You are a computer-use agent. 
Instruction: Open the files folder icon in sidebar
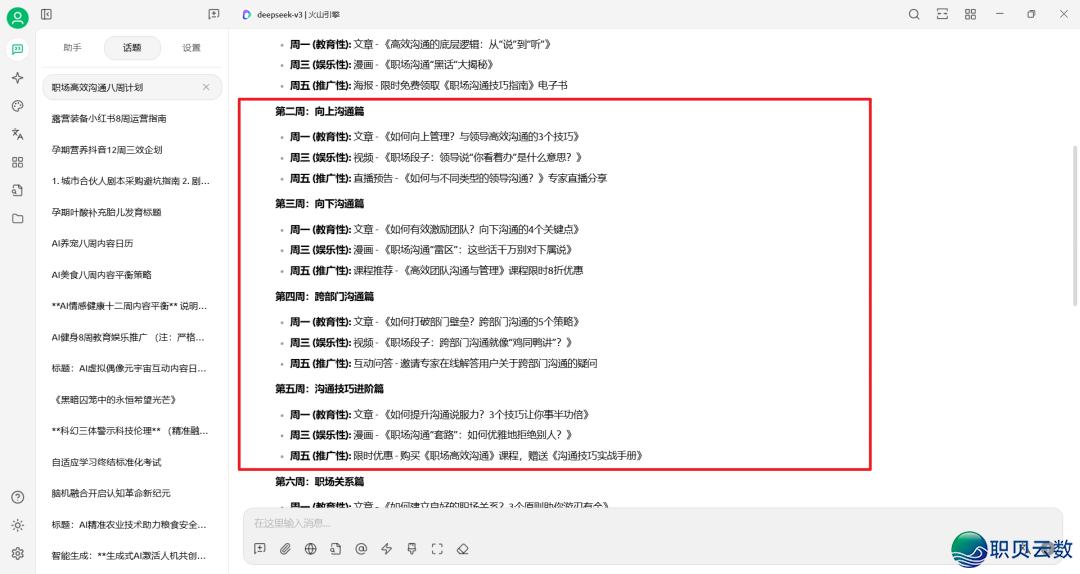tap(17, 218)
